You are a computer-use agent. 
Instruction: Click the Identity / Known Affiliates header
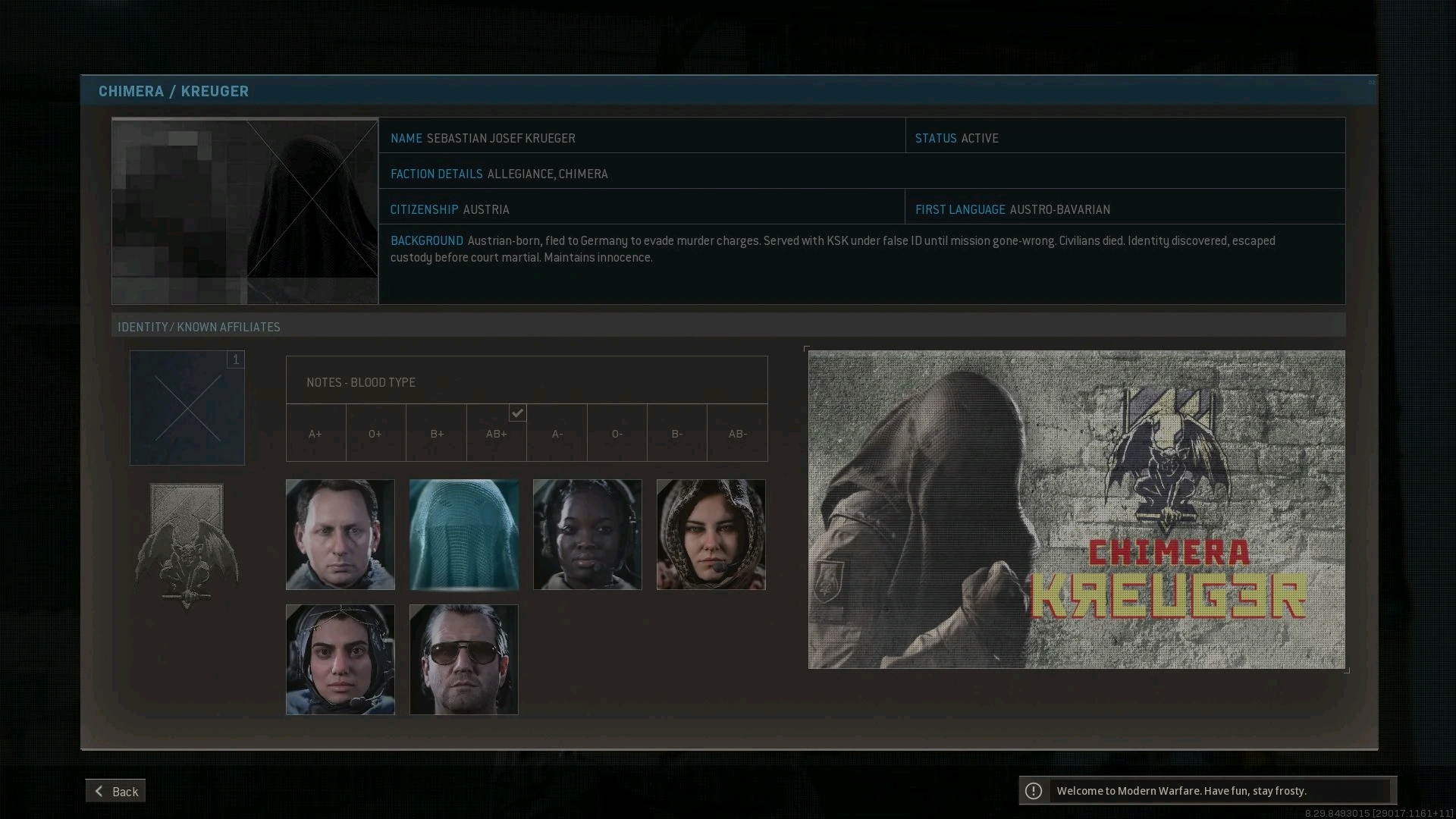pos(199,327)
